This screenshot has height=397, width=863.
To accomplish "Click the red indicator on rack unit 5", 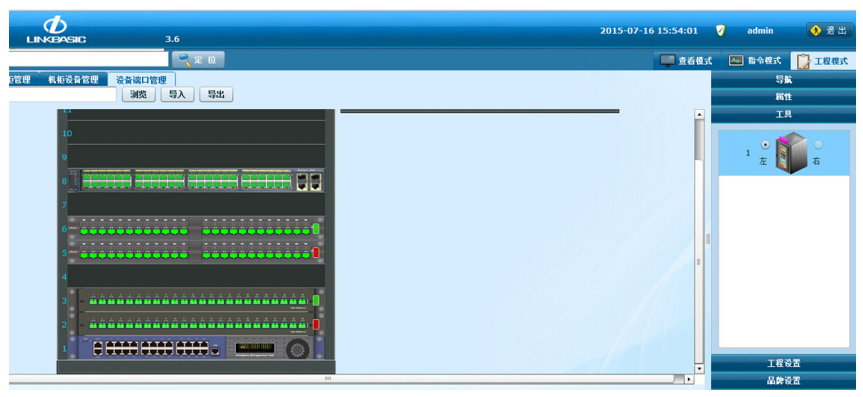I will tap(316, 253).
